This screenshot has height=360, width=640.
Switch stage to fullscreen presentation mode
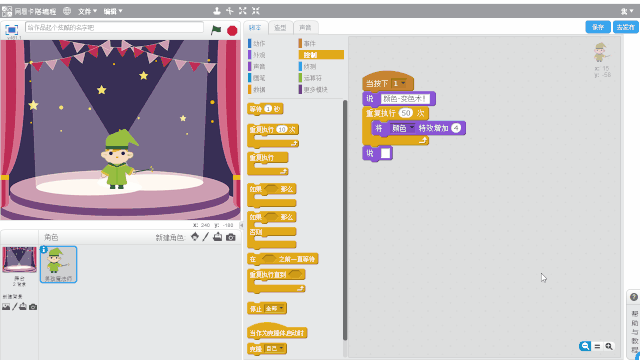click(11, 30)
